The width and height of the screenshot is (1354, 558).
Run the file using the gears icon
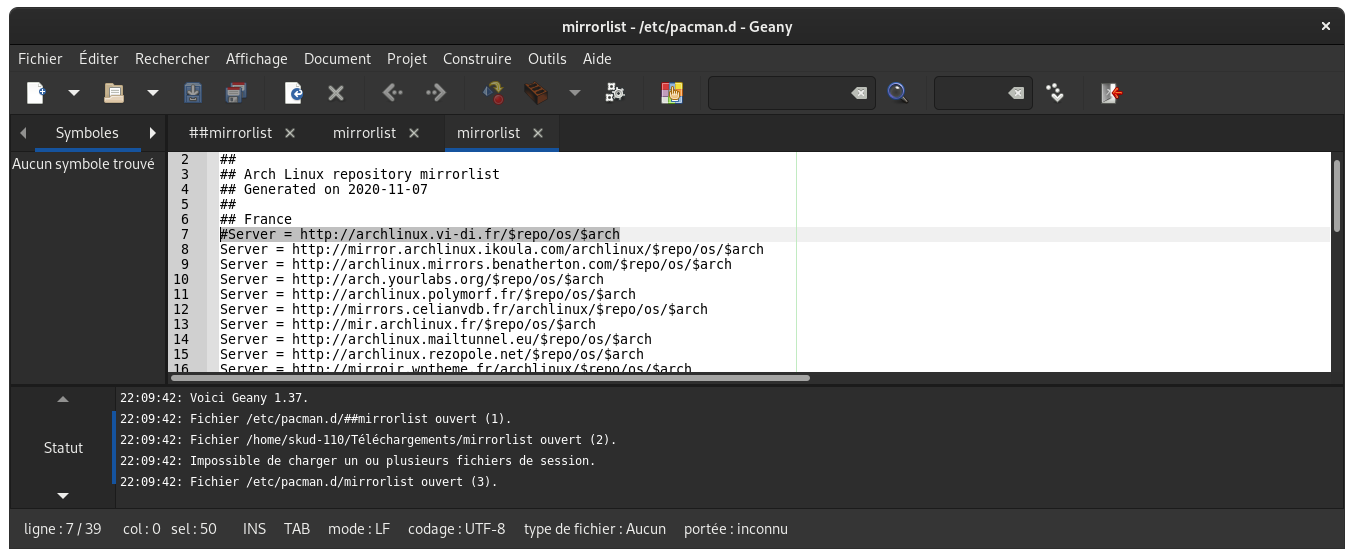pos(615,93)
